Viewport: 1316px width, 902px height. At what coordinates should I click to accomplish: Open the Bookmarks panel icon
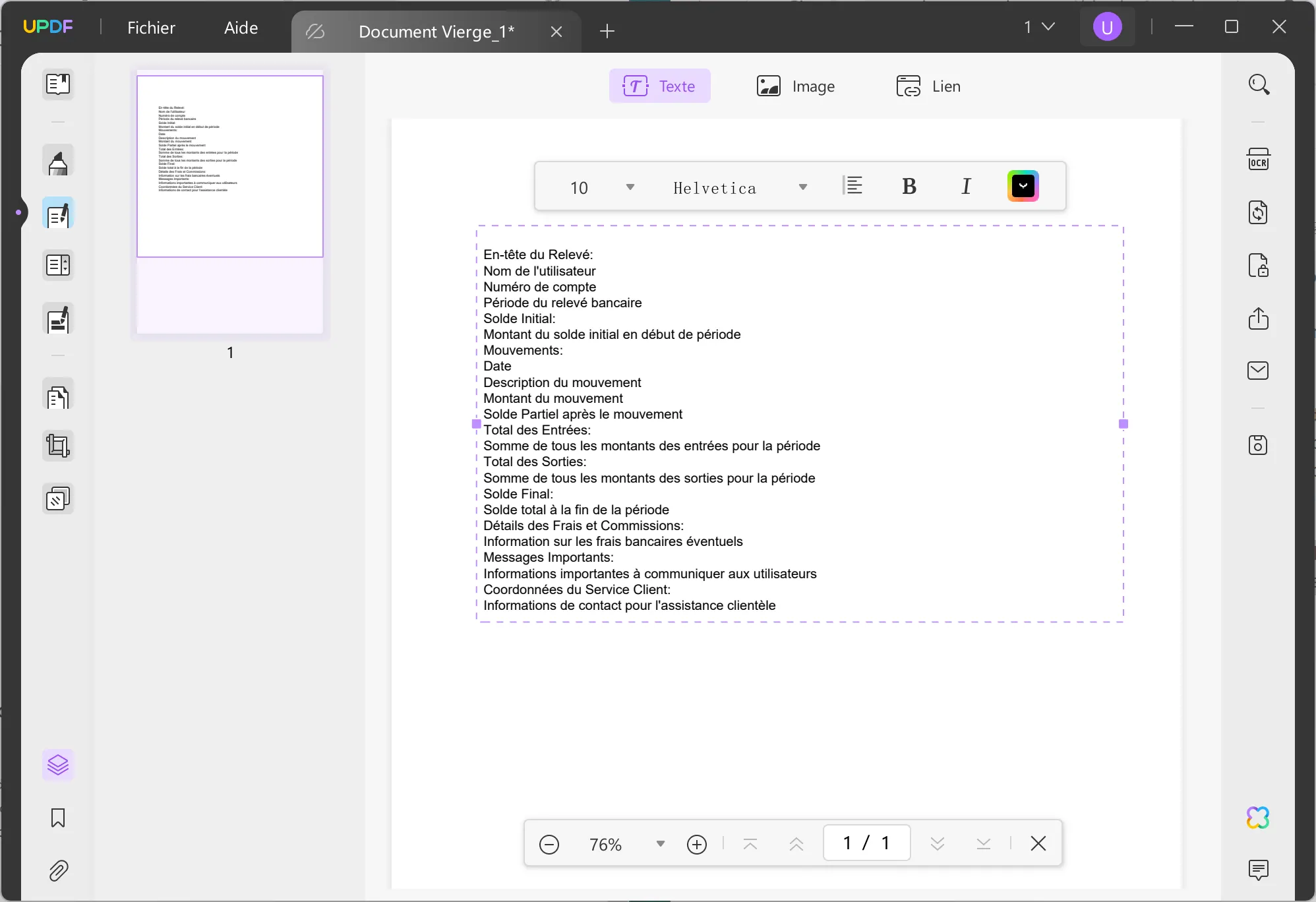click(x=58, y=818)
